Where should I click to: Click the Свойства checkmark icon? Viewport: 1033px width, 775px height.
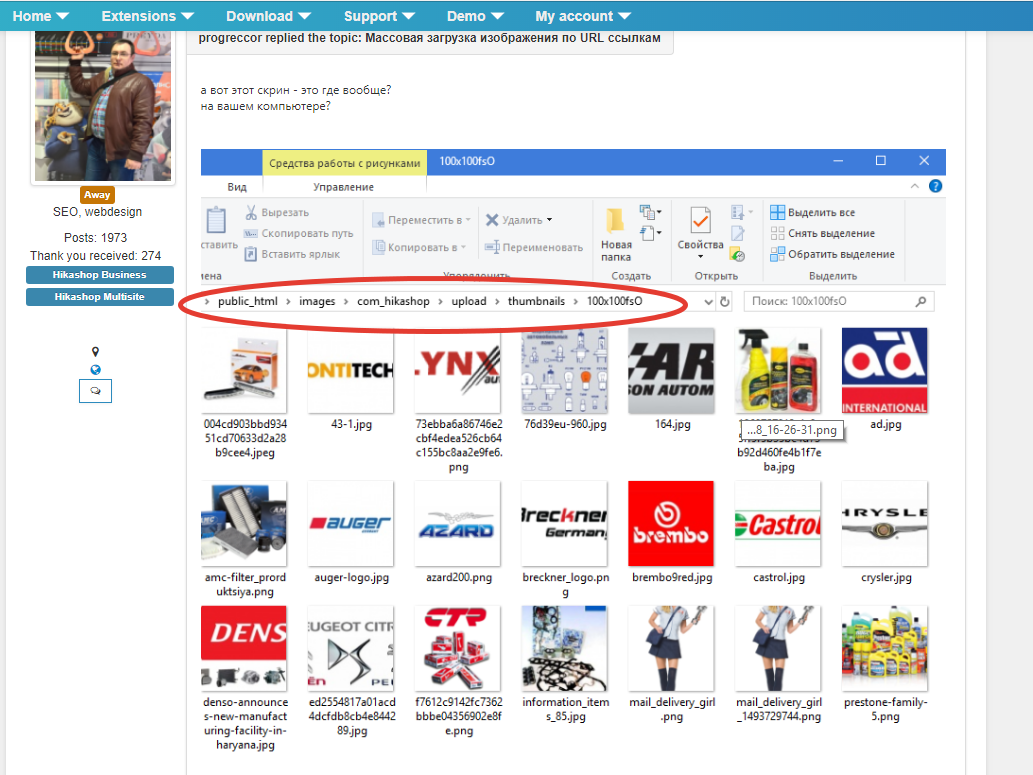[700, 221]
